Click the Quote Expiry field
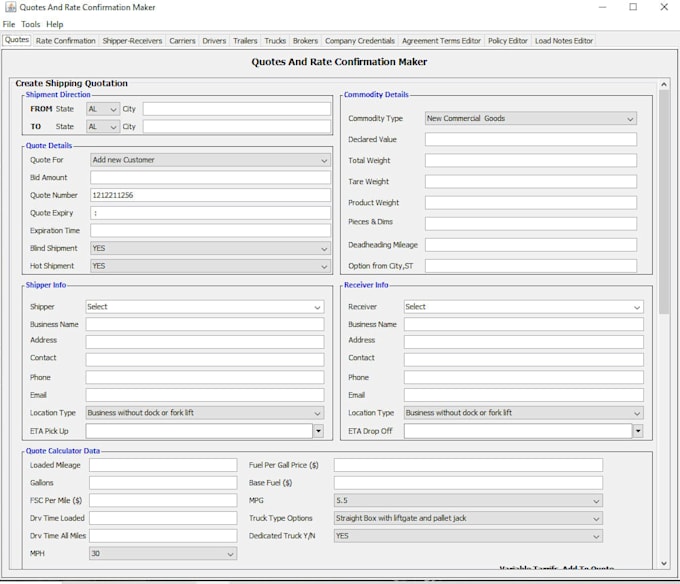The image size is (680, 584). tap(210, 213)
